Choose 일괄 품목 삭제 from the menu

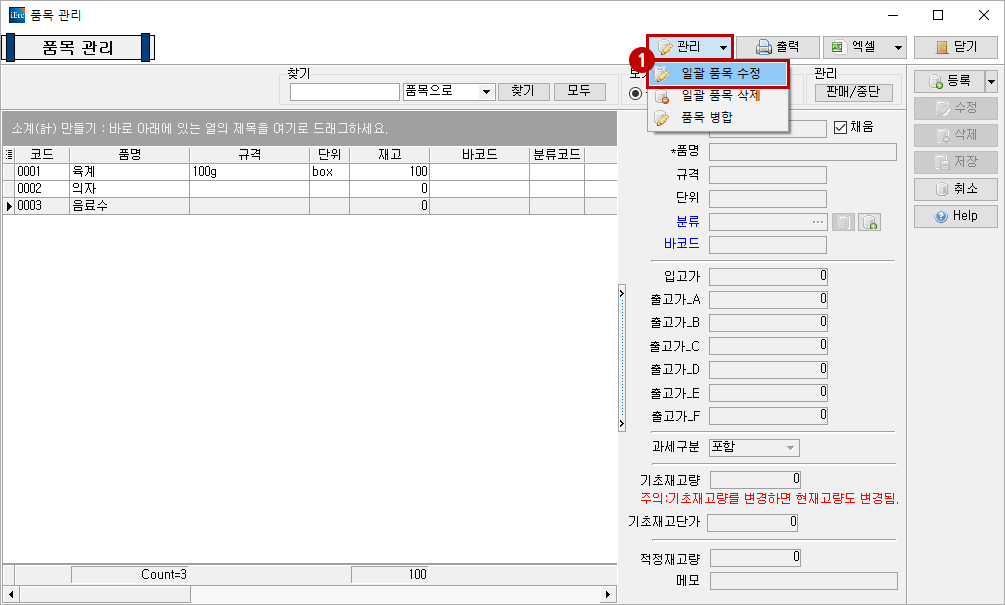tap(718, 95)
